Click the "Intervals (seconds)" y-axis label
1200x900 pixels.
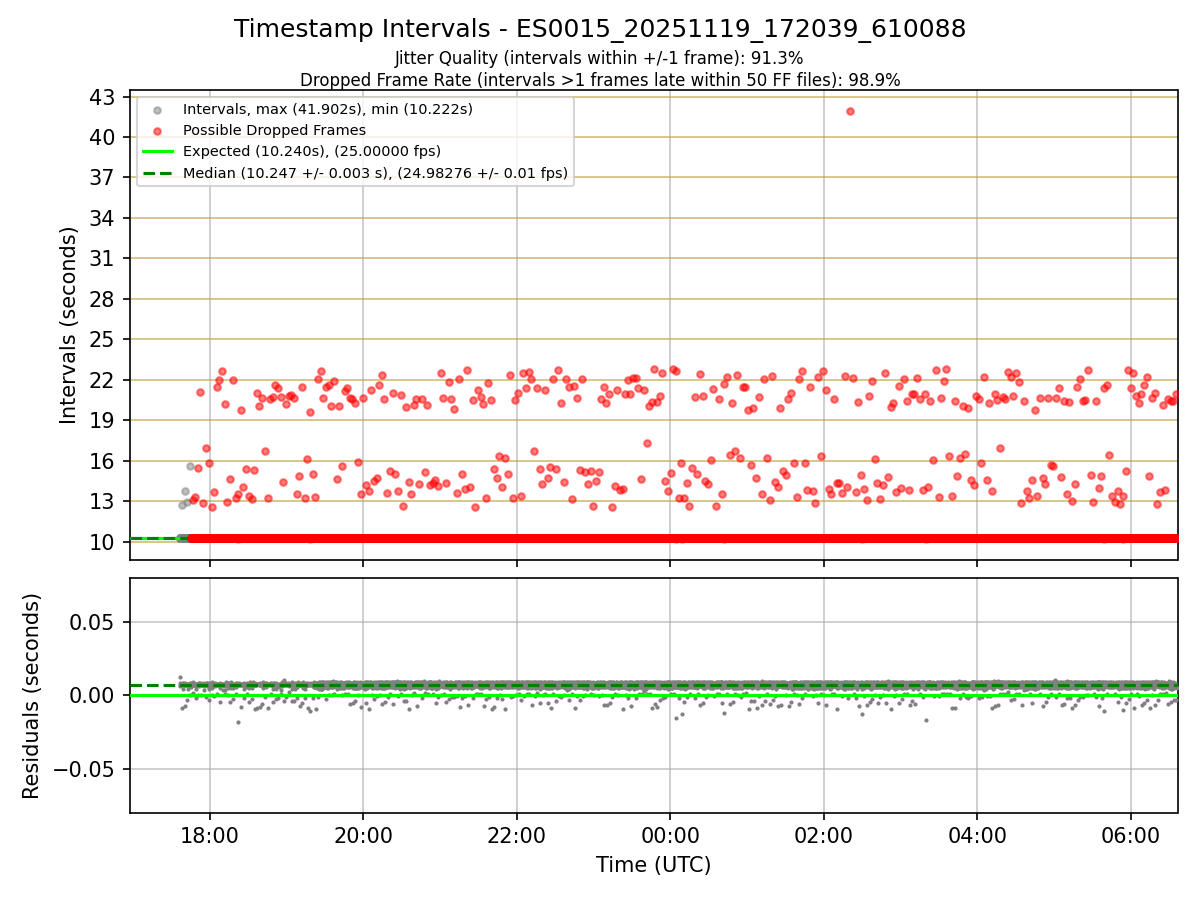(x=68, y=325)
